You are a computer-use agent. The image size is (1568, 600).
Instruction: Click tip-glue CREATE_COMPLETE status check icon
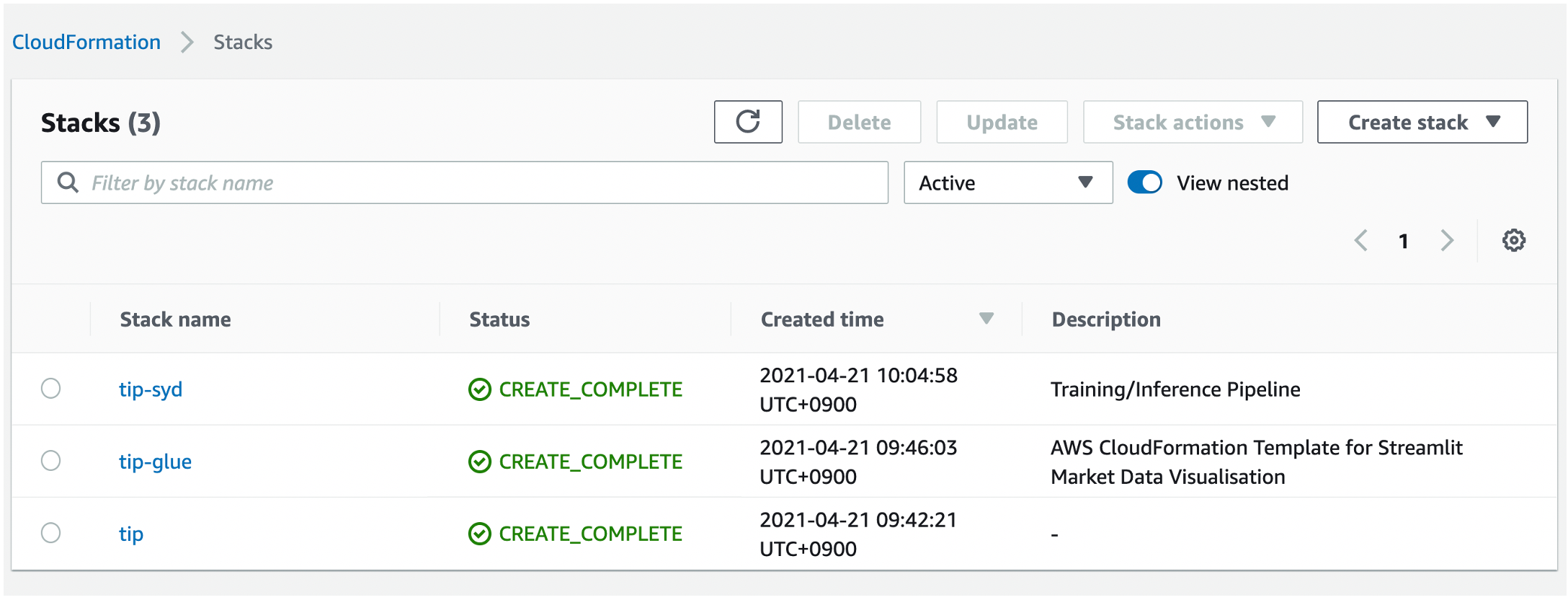(x=480, y=462)
